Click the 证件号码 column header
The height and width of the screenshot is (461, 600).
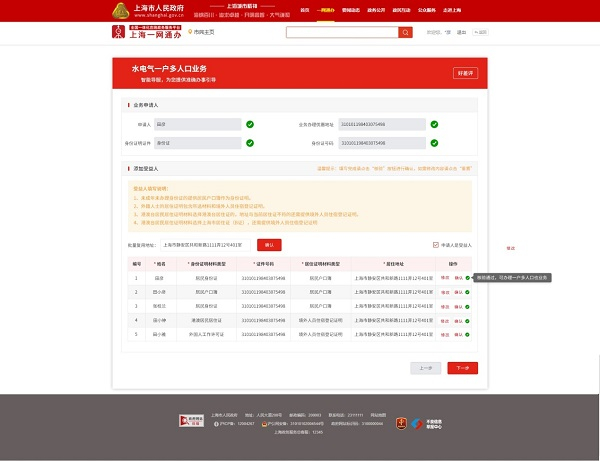tap(263, 264)
